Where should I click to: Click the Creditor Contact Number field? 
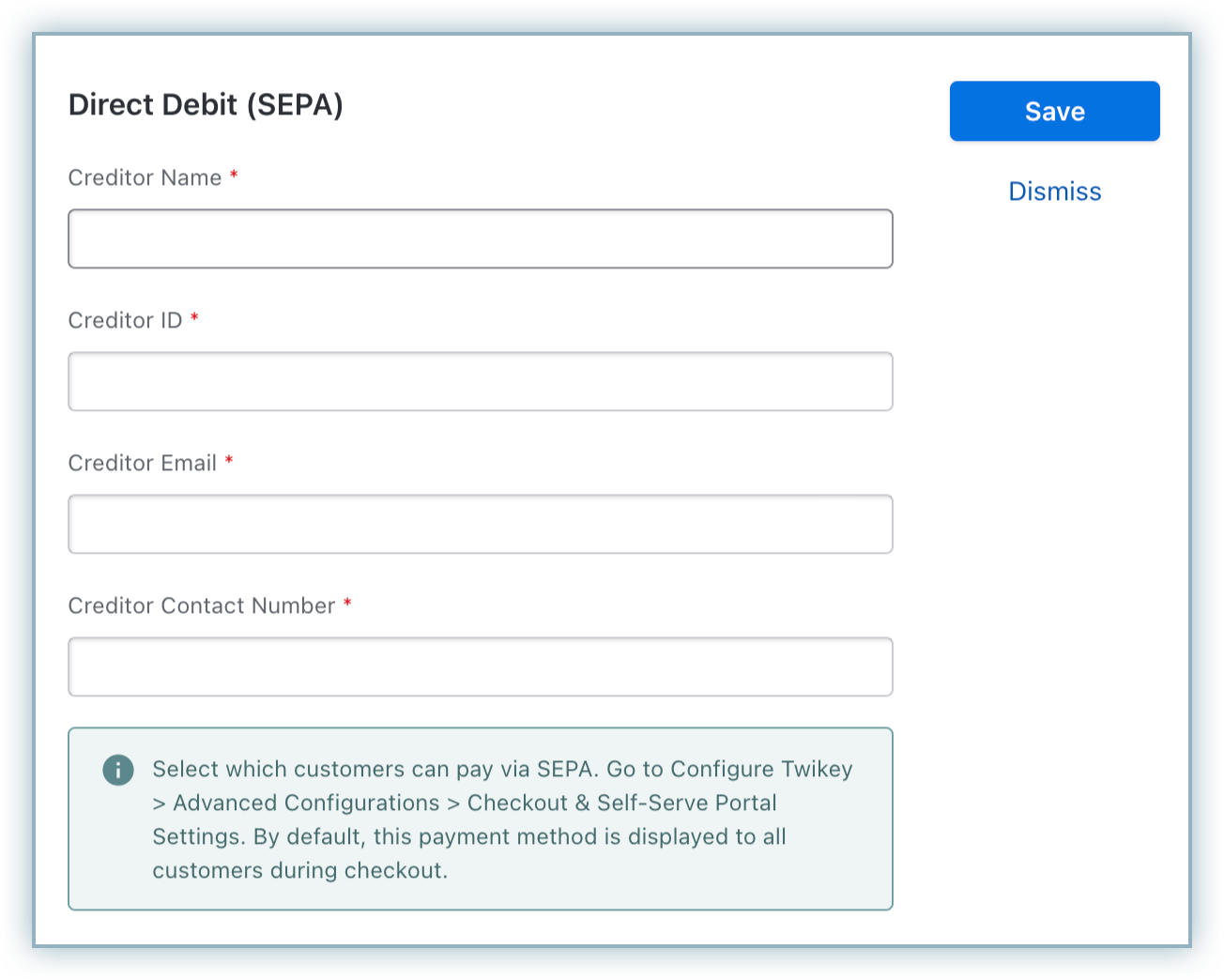pyautogui.click(x=480, y=666)
